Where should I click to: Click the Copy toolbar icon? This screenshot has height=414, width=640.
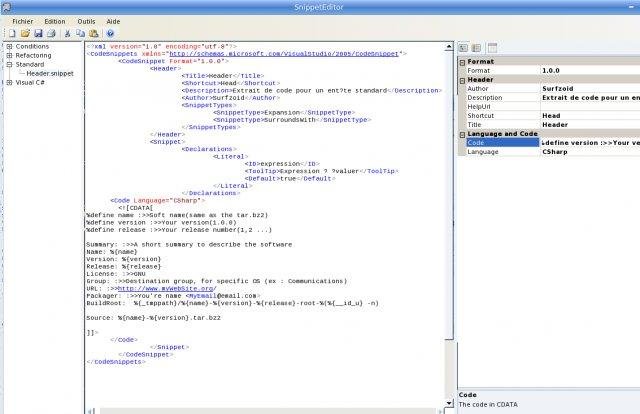pyautogui.click(x=81, y=33)
